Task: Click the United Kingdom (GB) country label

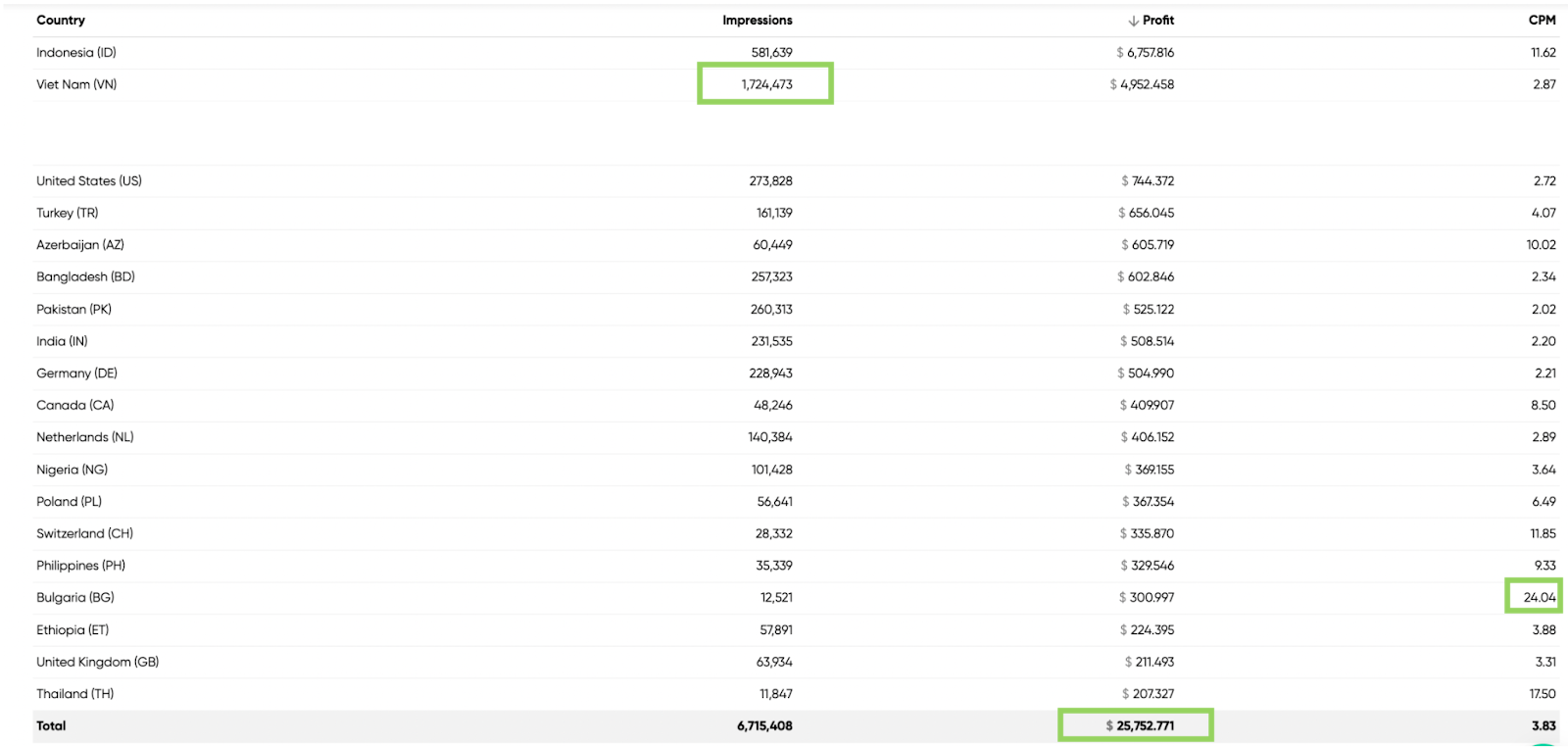Action: click(x=96, y=661)
